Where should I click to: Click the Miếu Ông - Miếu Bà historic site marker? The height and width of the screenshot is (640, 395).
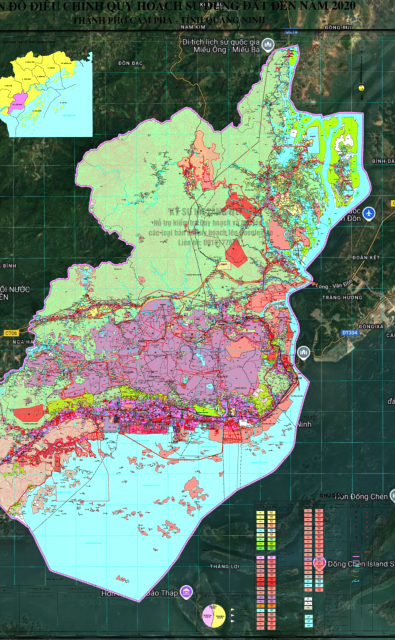pyautogui.click(x=268, y=44)
